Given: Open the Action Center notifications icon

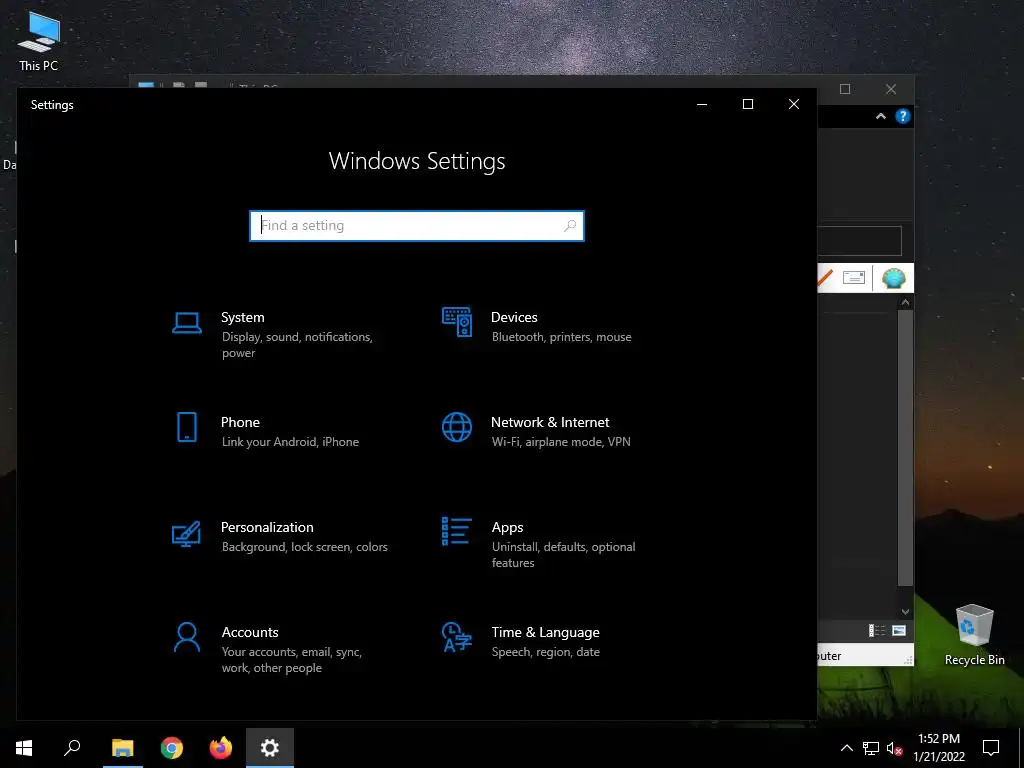Looking at the screenshot, I should click(991, 748).
